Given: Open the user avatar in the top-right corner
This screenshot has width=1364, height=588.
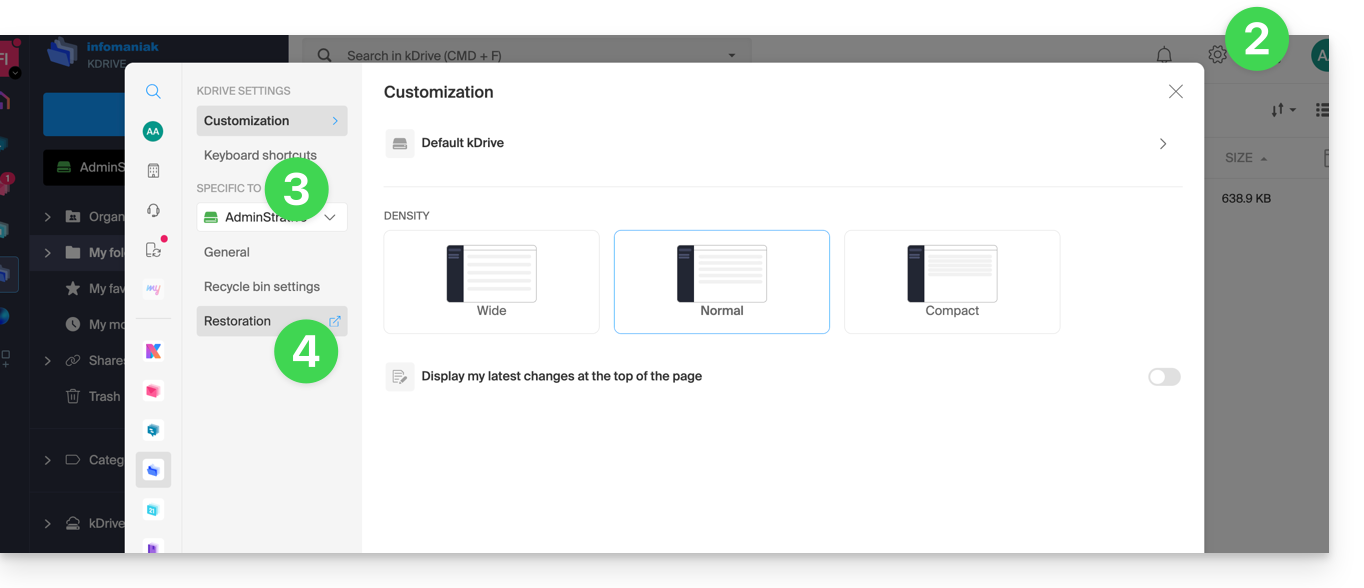Looking at the screenshot, I should (x=1320, y=56).
